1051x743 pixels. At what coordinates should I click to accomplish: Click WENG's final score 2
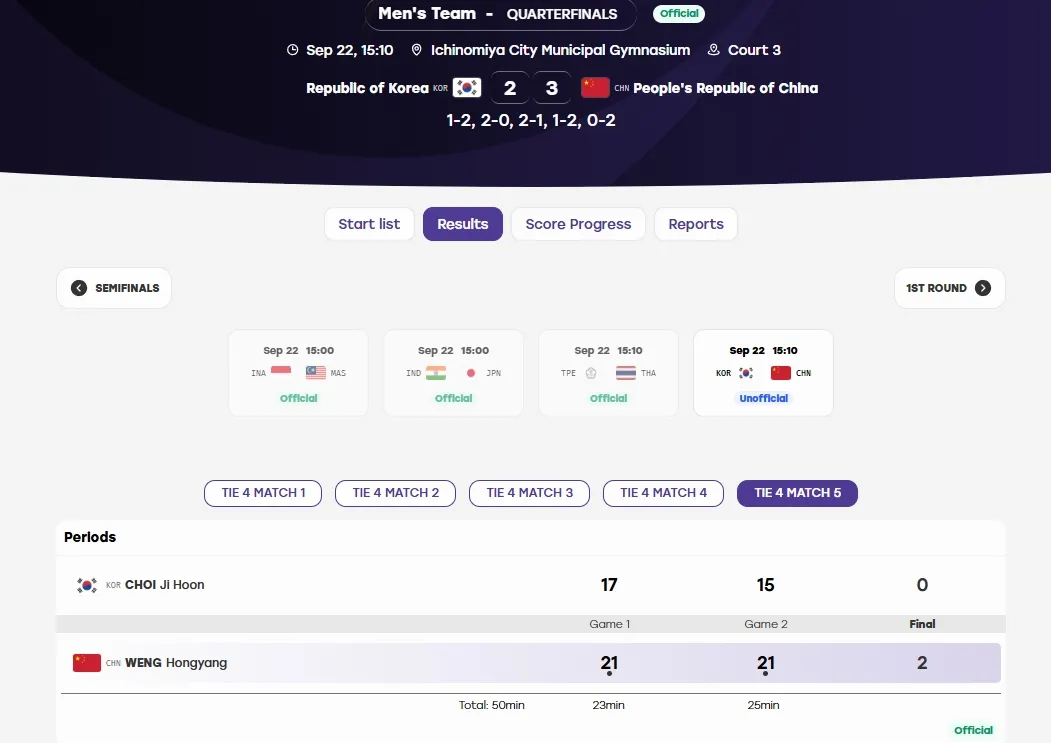coord(922,663)
